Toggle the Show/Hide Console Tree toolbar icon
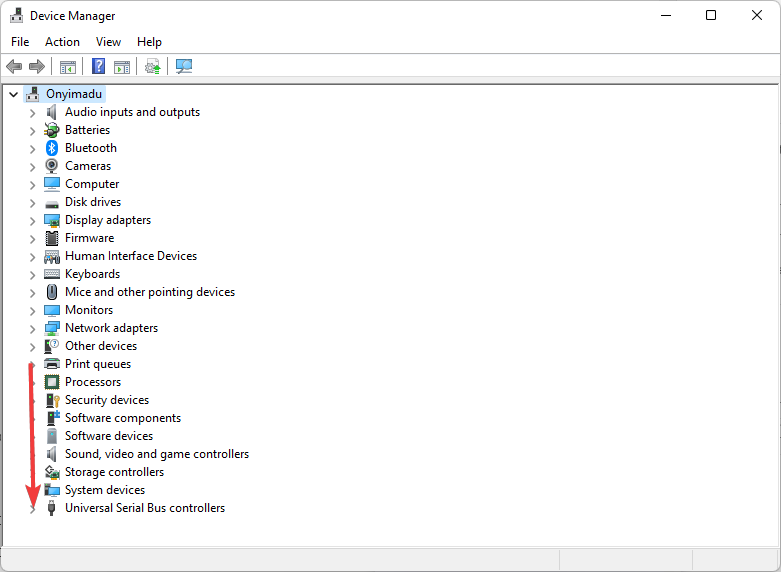This screenshot has height=572, width=781. [68, 66]
